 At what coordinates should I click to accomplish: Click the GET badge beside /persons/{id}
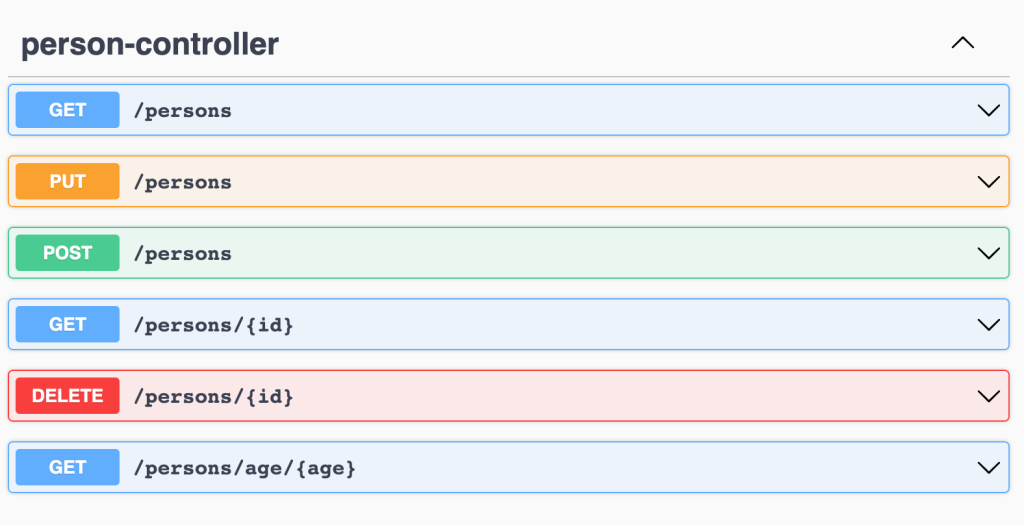click(x=68, y=325)
